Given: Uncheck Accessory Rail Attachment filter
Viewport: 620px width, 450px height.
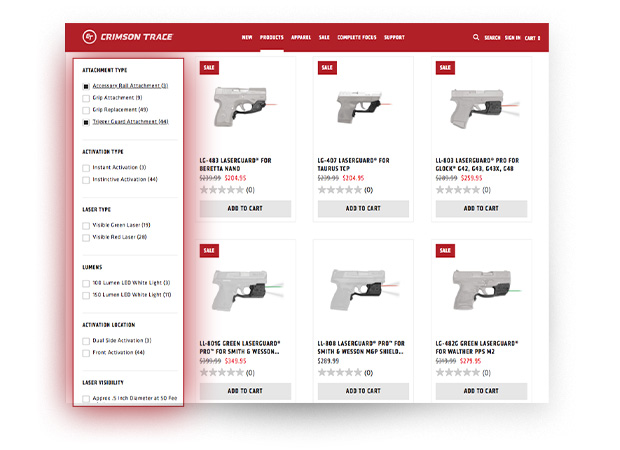Looking at the screenshot, I should (x=86, y=86).
